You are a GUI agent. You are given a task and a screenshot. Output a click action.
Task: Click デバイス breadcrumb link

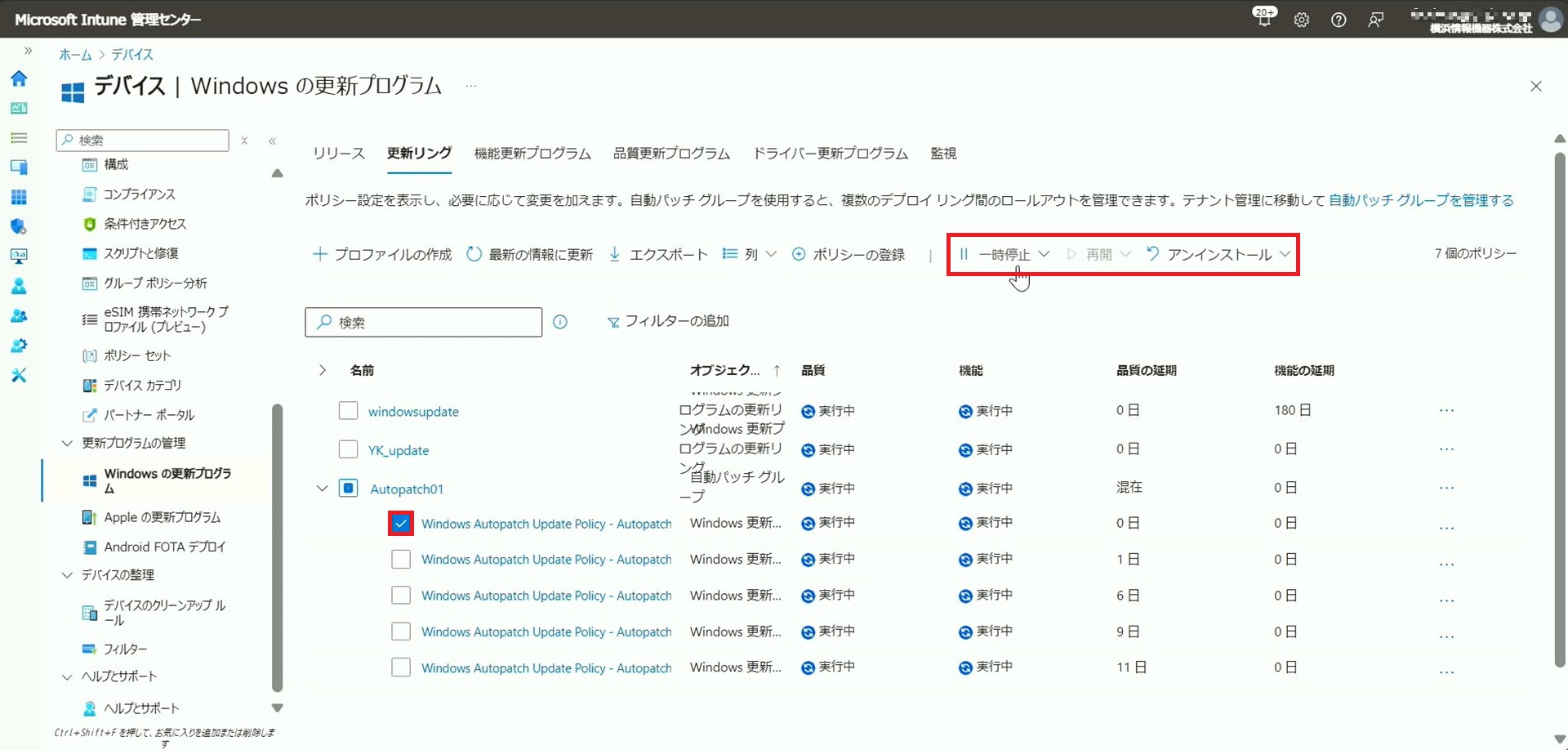132,55
